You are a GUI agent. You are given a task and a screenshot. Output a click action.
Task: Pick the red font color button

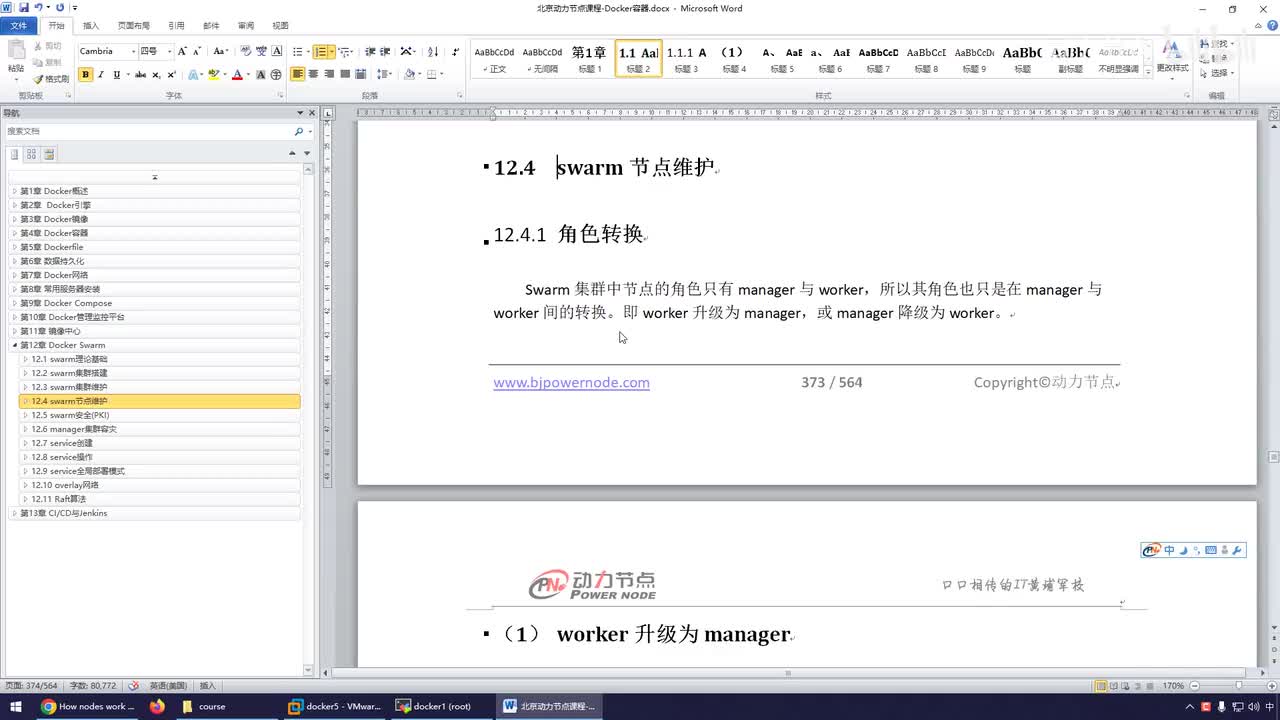[x=237, y=75]
